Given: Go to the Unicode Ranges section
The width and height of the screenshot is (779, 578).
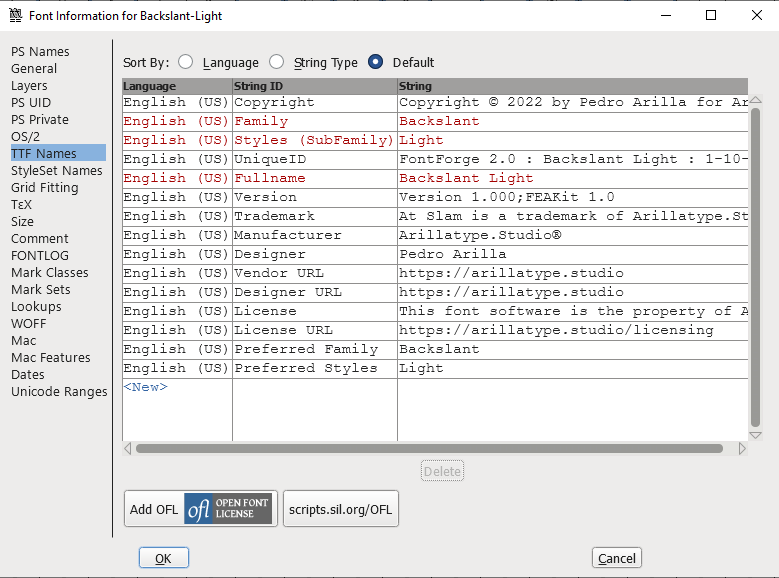Looking at the screenshot, I should [x=59, y=392].
